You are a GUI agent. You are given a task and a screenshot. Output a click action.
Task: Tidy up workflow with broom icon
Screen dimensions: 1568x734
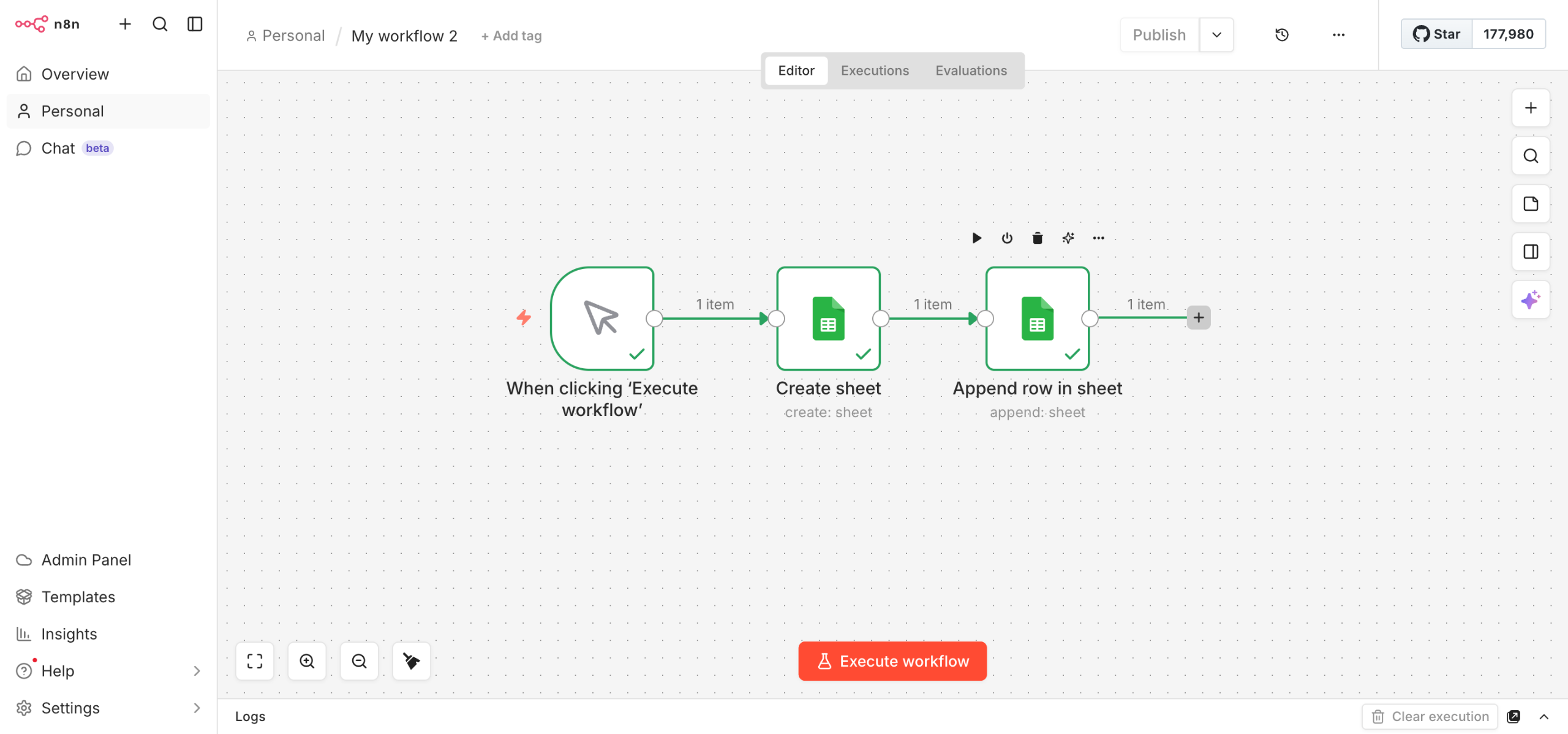[x=411, y=661]
